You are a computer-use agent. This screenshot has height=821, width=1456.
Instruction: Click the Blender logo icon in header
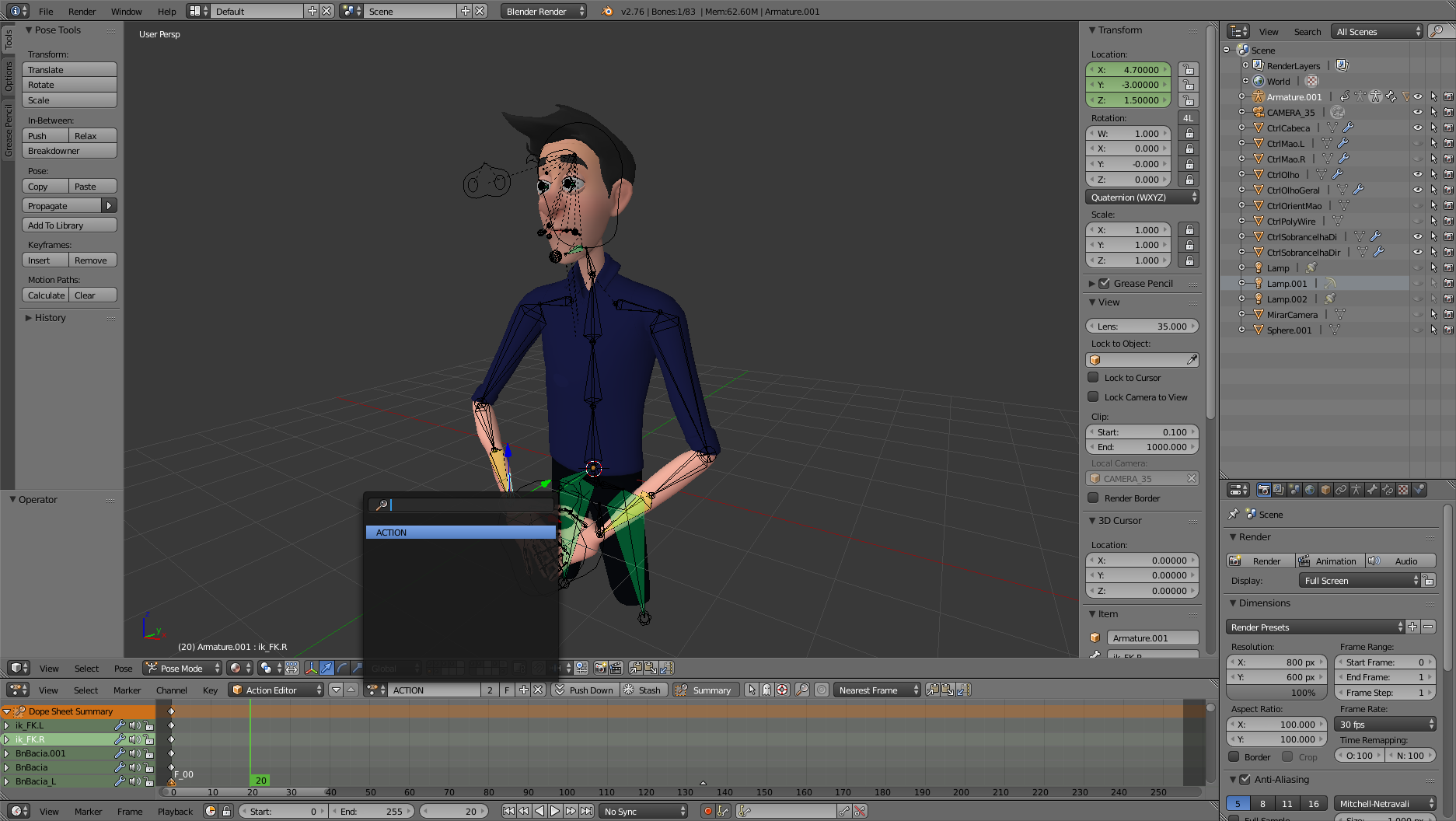607,11
